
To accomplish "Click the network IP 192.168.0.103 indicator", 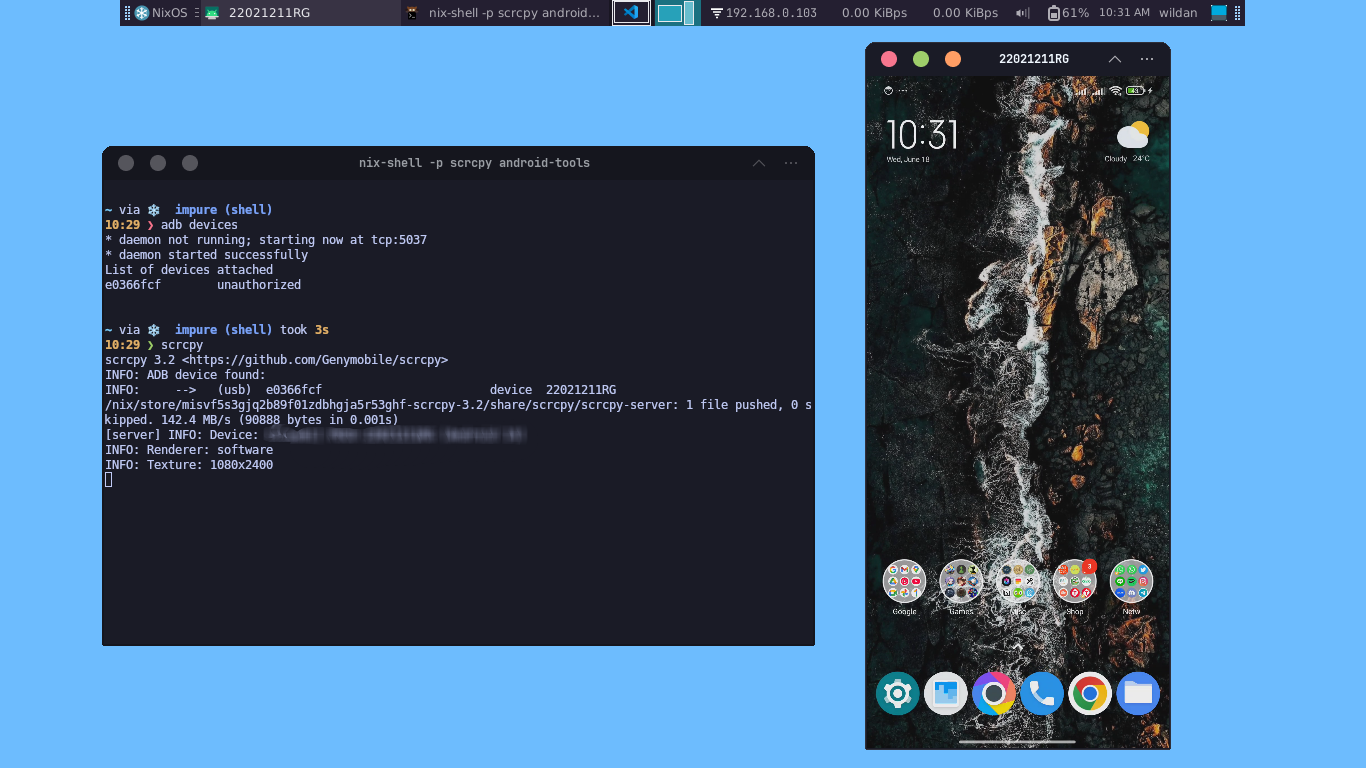I will [764, 13].
